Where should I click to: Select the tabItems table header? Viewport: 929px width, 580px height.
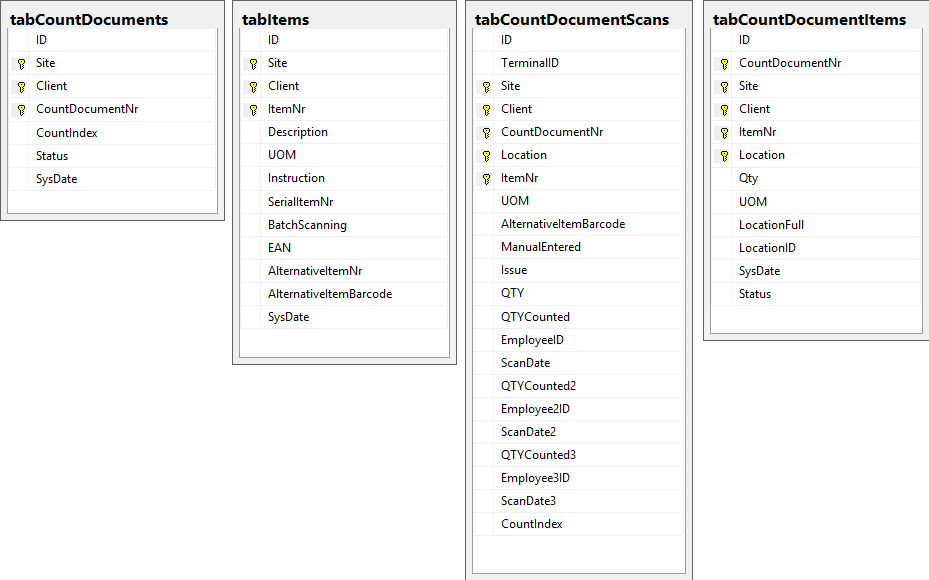pos(276,19)
